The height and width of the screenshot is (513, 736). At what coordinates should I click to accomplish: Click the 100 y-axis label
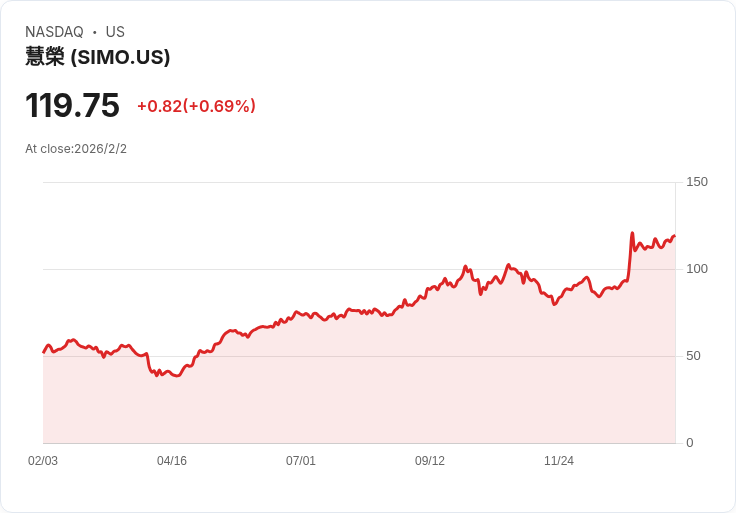[x=697, y=269]
